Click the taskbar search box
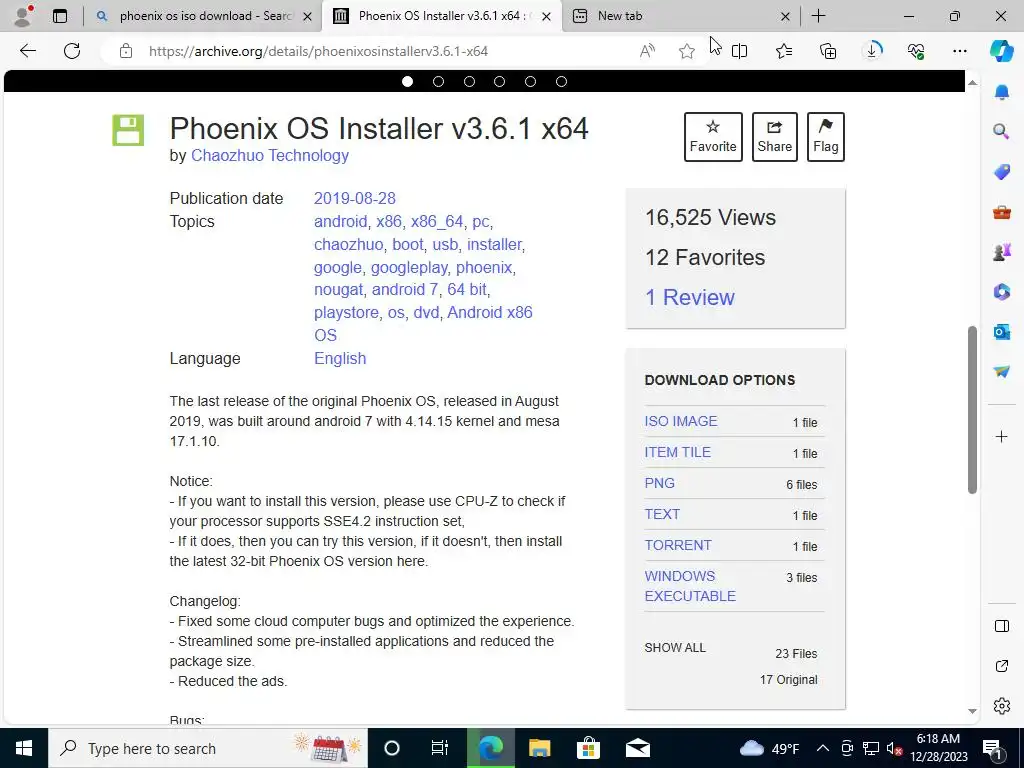Screen dimensions: 1024x768 tap(208, 748)
